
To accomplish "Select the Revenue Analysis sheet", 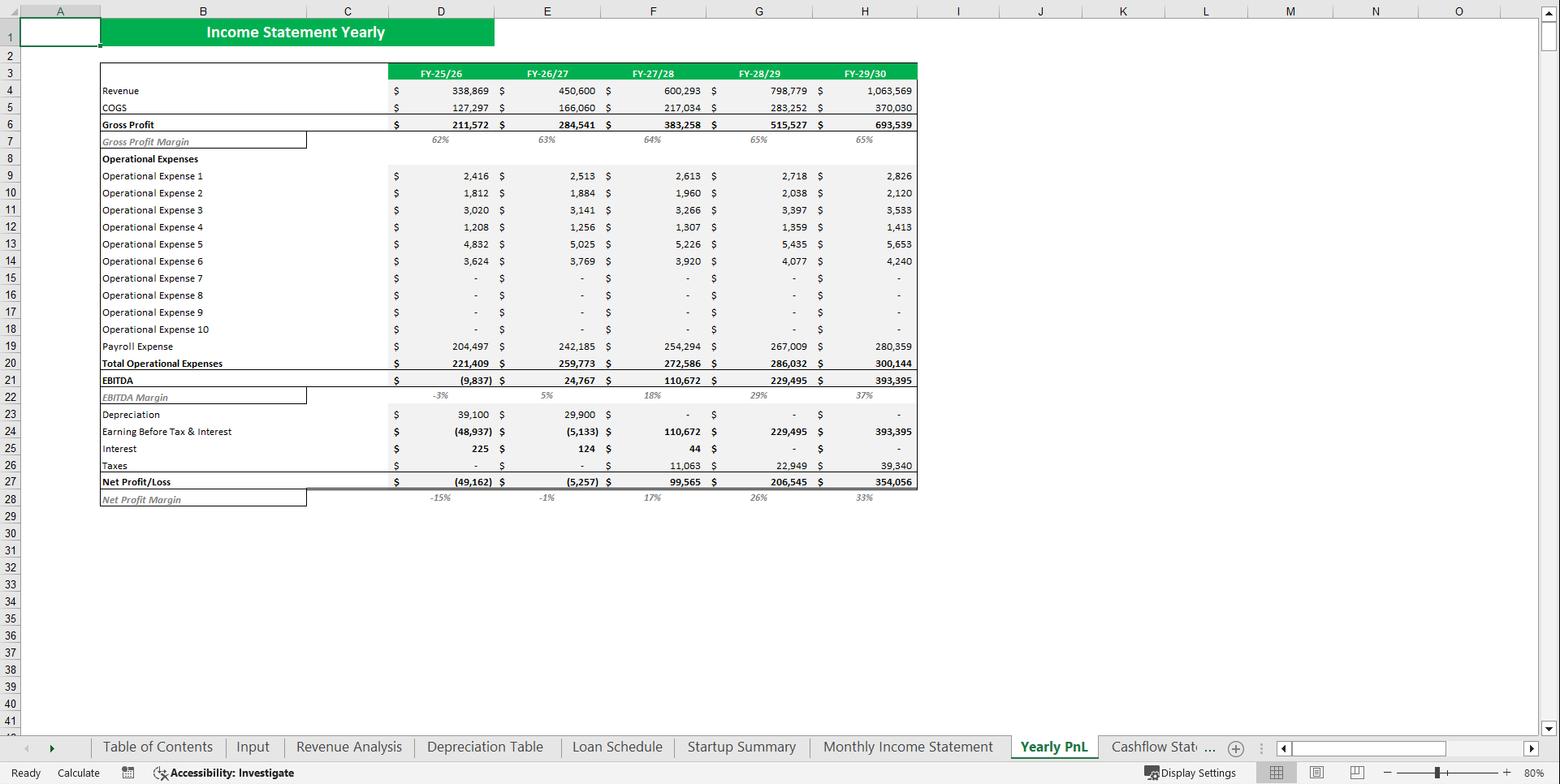I will point(348,747).
